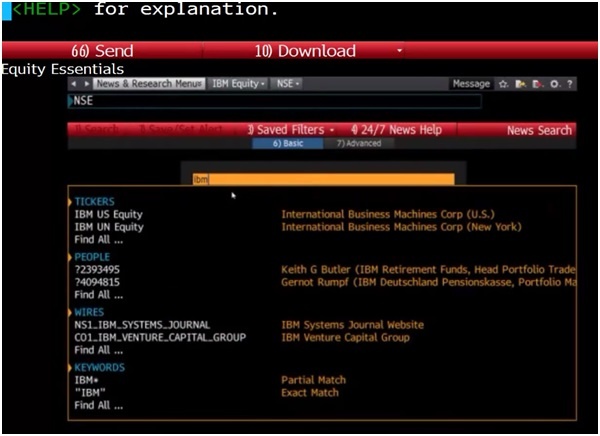Image resolution: width=600 pixels, height=436 pixels.
Task: Click International Business Machines Corp (New York) description
Action: click(x=401, y=227)
